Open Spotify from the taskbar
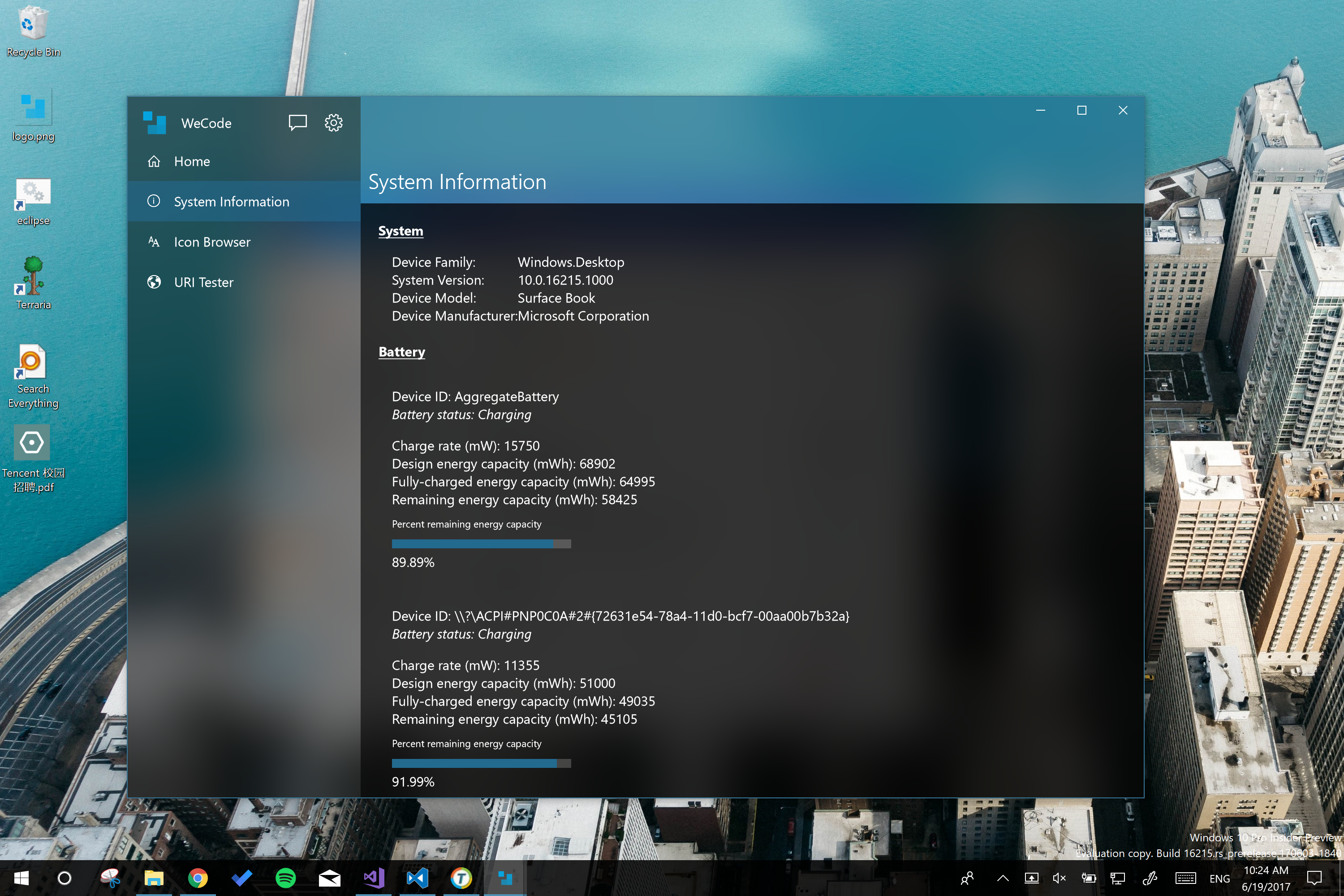Viewport: 1344px width, 896px height. point(285,878)
